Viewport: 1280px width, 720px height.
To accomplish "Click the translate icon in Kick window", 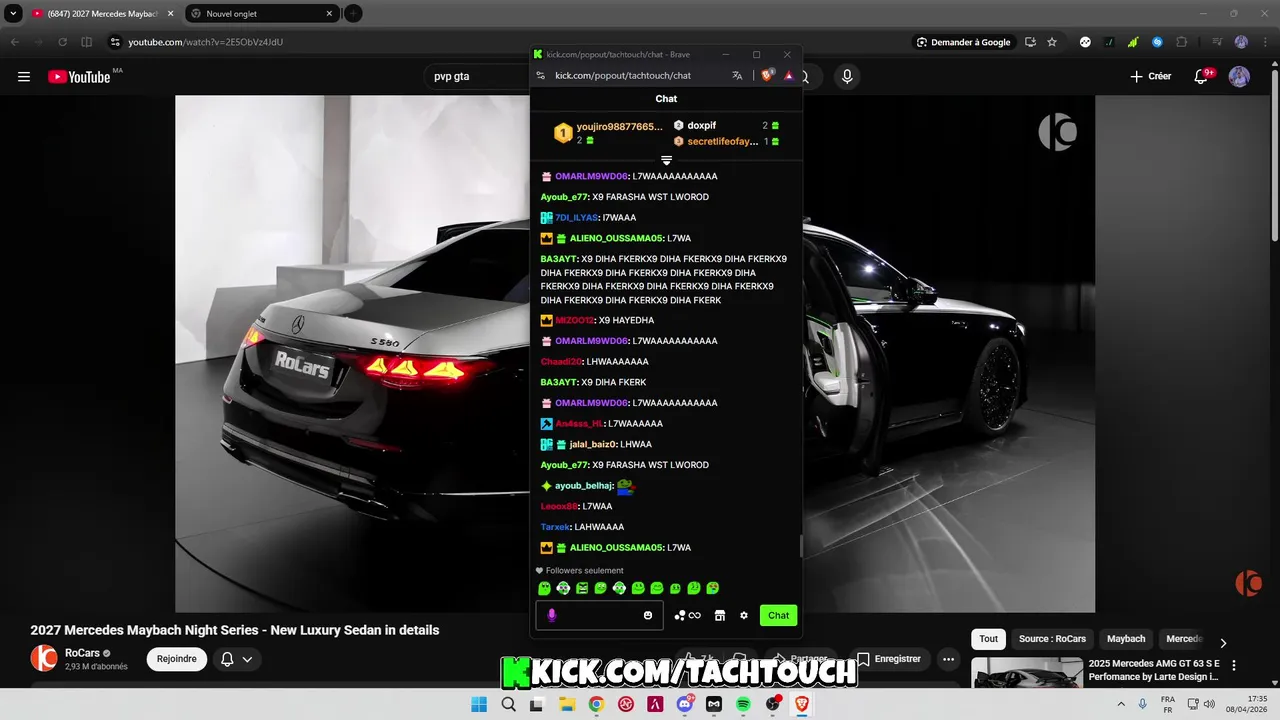I will [x=737, y=75].
